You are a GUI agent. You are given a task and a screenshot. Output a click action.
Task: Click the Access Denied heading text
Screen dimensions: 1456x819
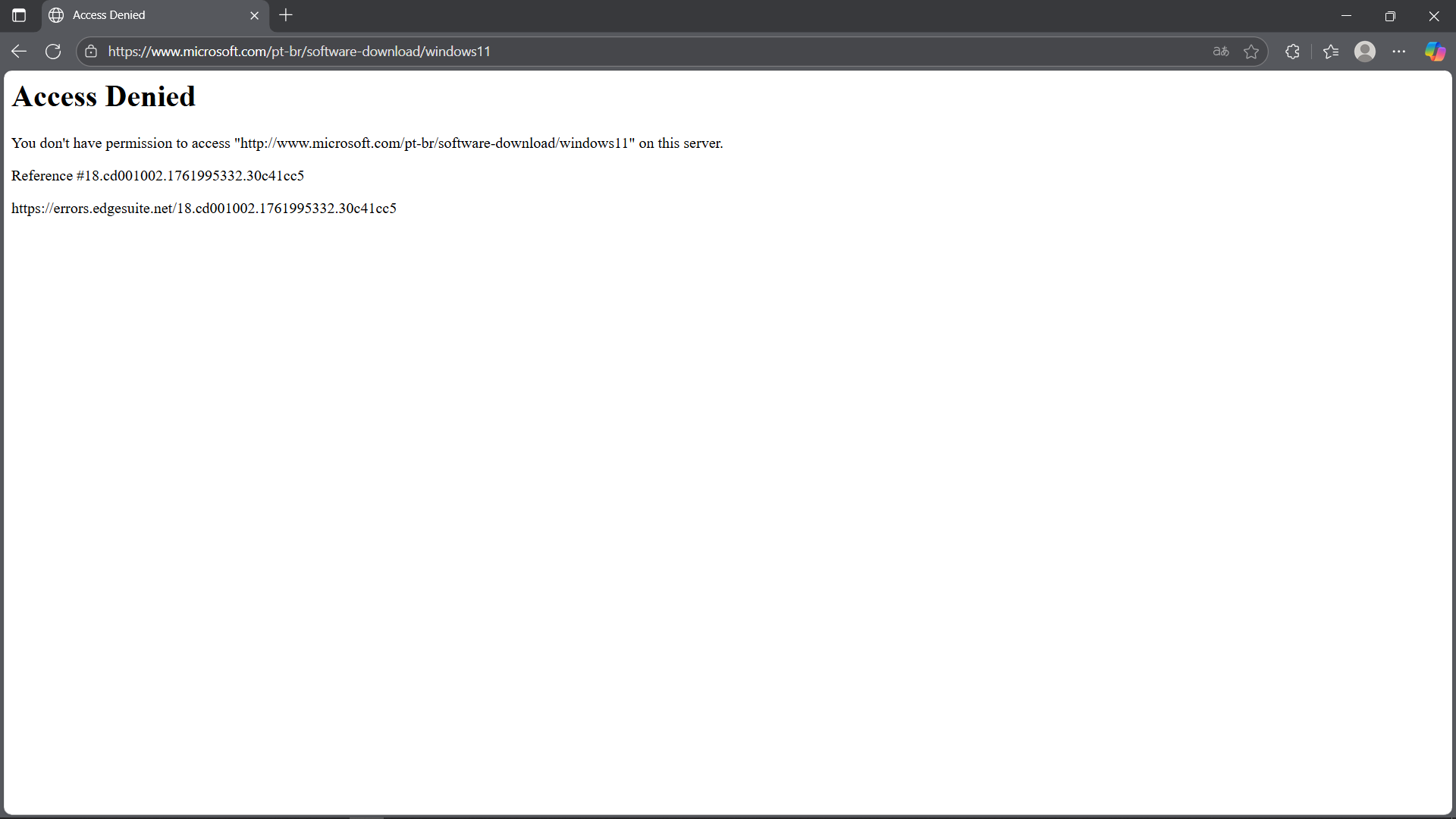click(x=104, y=97)
